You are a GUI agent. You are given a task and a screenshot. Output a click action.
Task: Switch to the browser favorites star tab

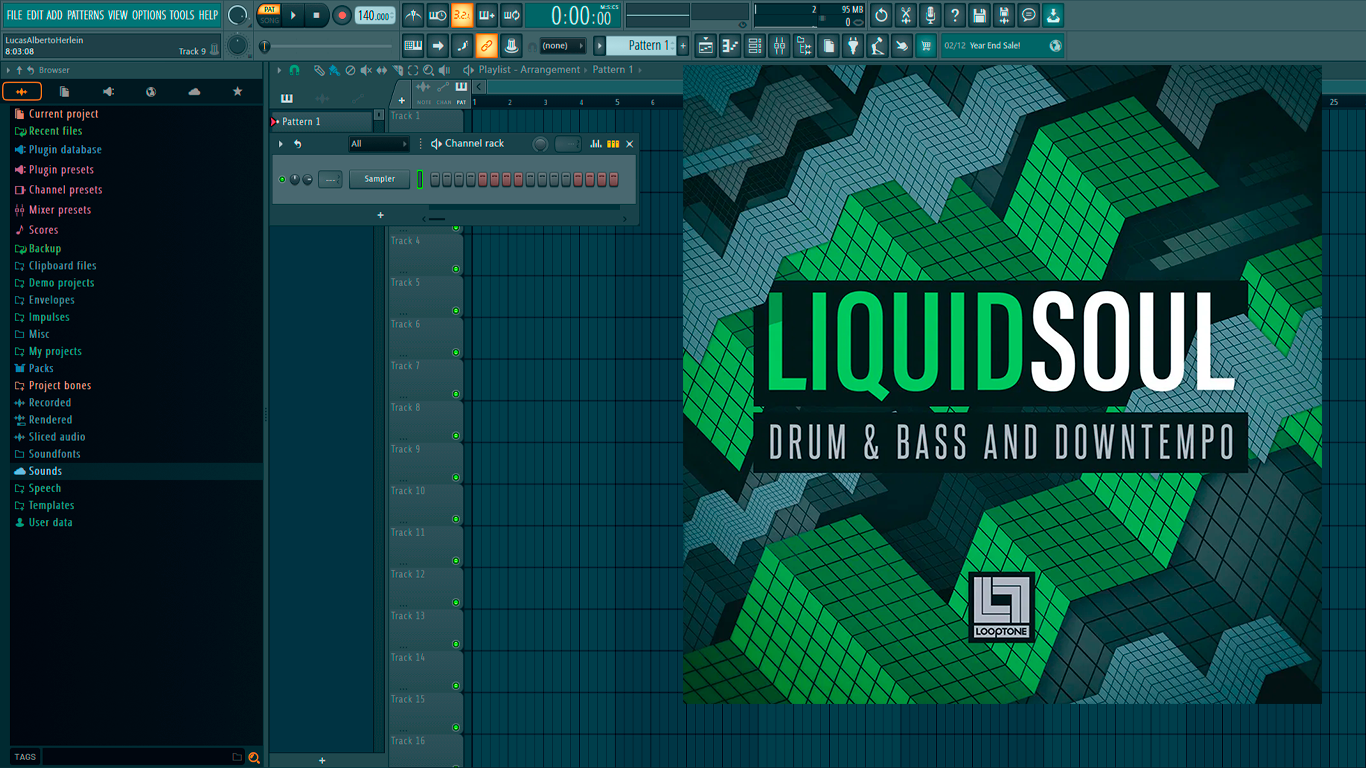237,92
